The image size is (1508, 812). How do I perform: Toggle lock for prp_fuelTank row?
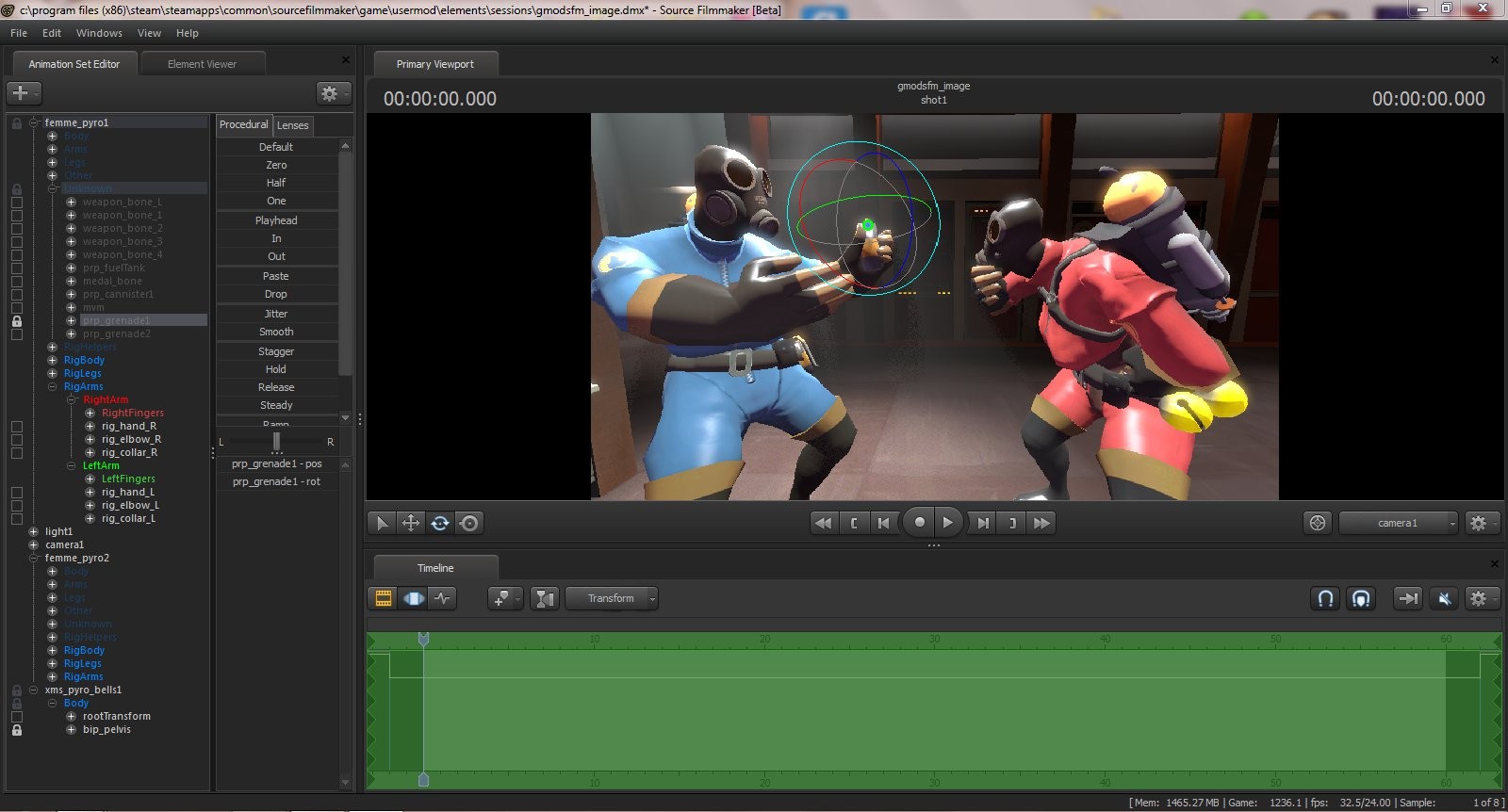[x=16, y=268]
